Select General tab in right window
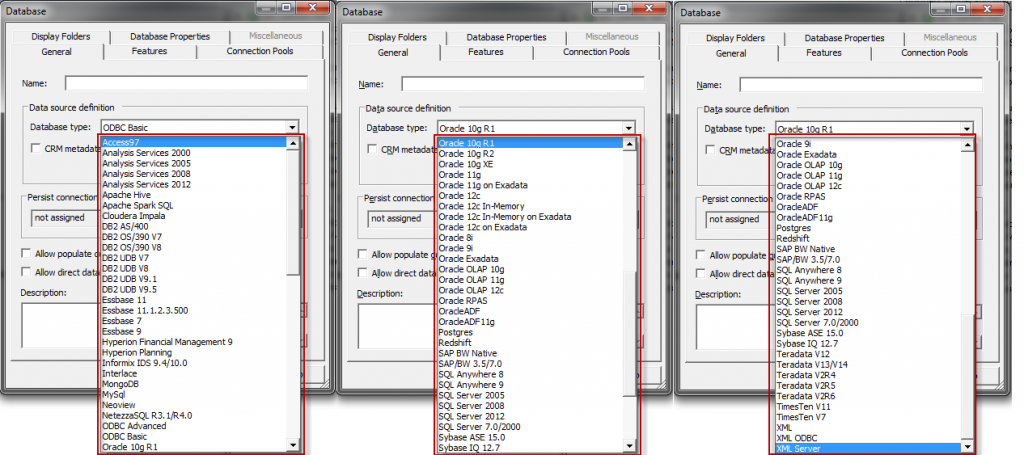Viewport: 1024px width, 455px height. coord(731,53)
